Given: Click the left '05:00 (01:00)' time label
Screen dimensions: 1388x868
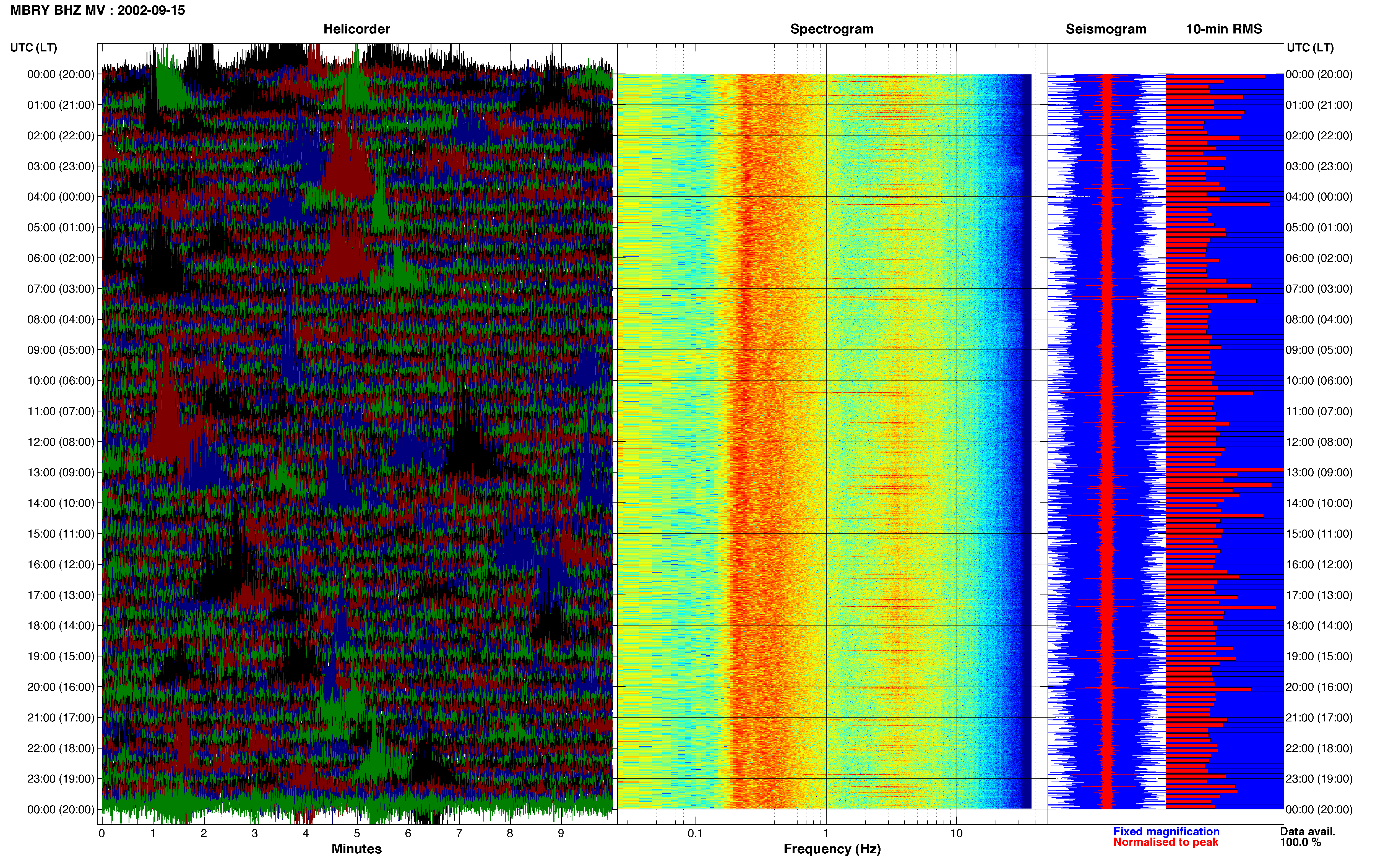Looking at the screenshot, I should tap(61, 227).
